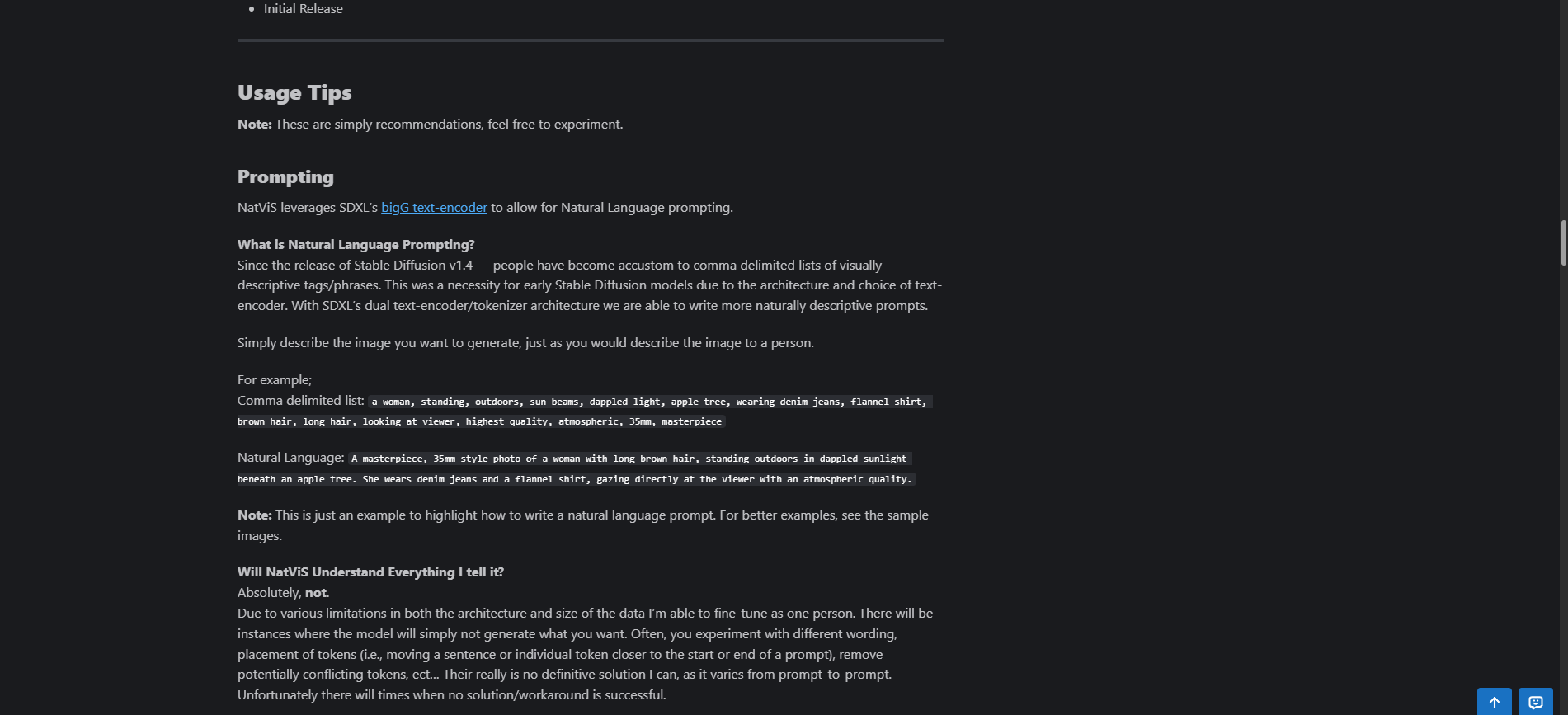Click the page scrollbar thumb
This screenshot has width=1568, height=715.
(1562, 243)
